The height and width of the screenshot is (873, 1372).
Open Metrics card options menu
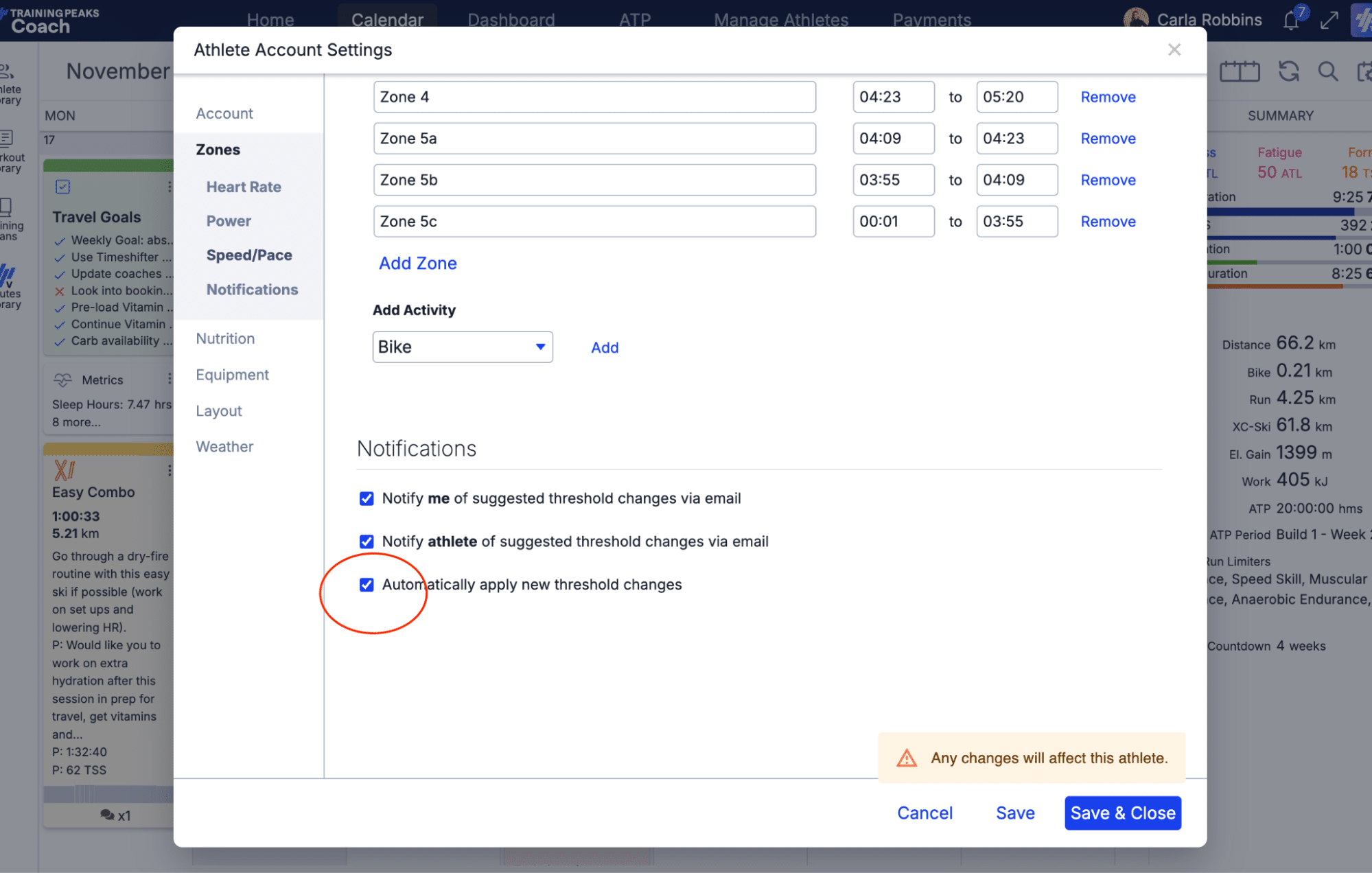(169, 379)
